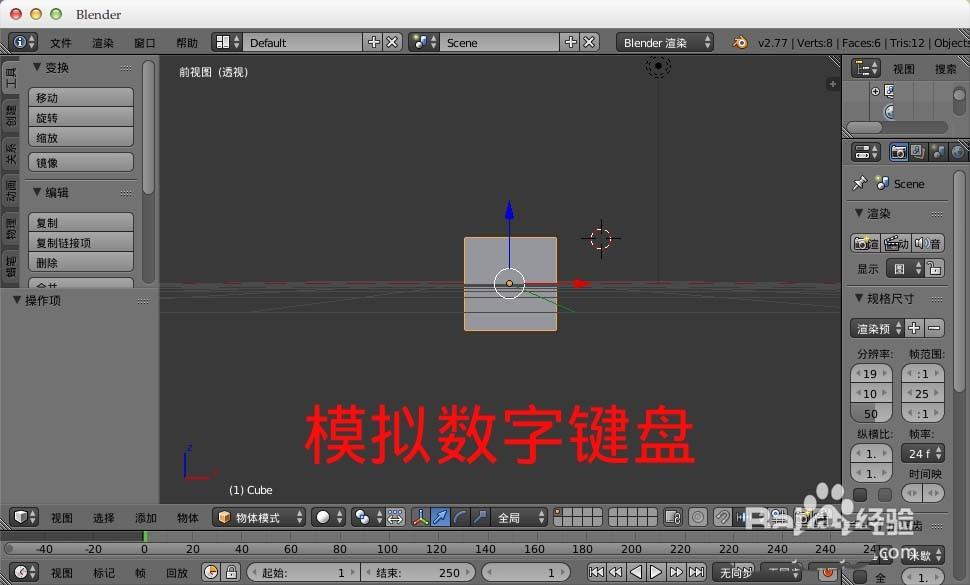Click the 移动 button in the tool shelf

(81, 97)
